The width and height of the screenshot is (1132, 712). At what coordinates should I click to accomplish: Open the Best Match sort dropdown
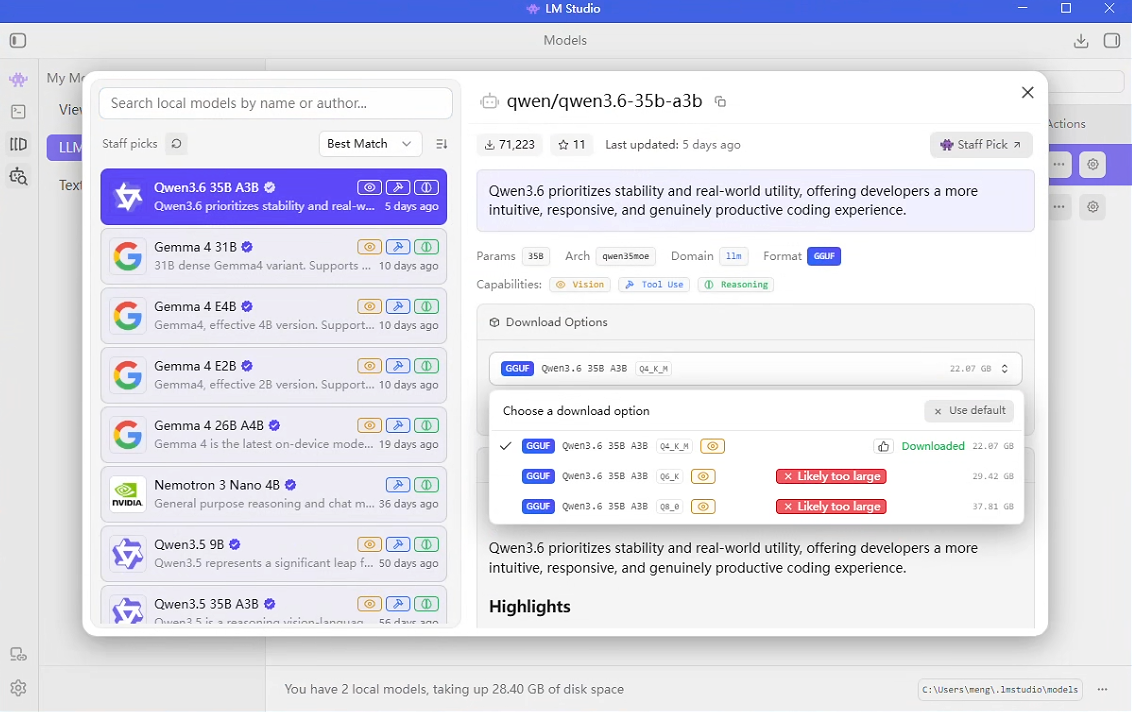click(x=370, y=144)
